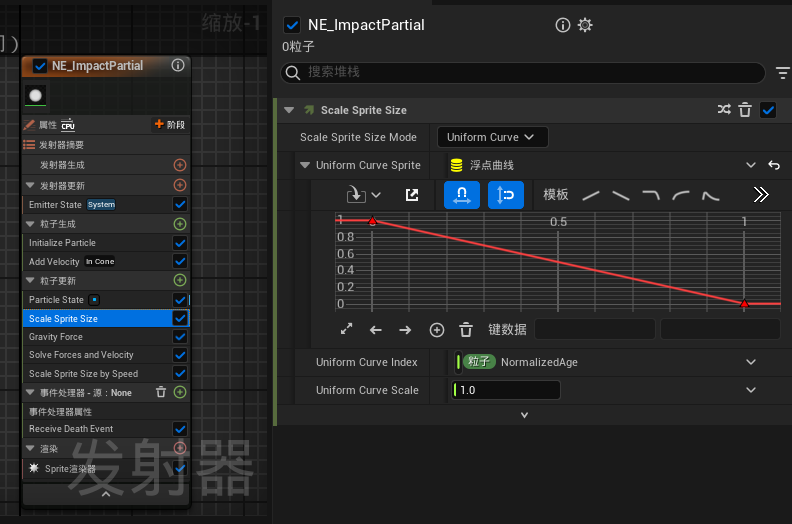Delete the selected key with the trash icon
Viewport: 792px width, 524px height.
466,330
